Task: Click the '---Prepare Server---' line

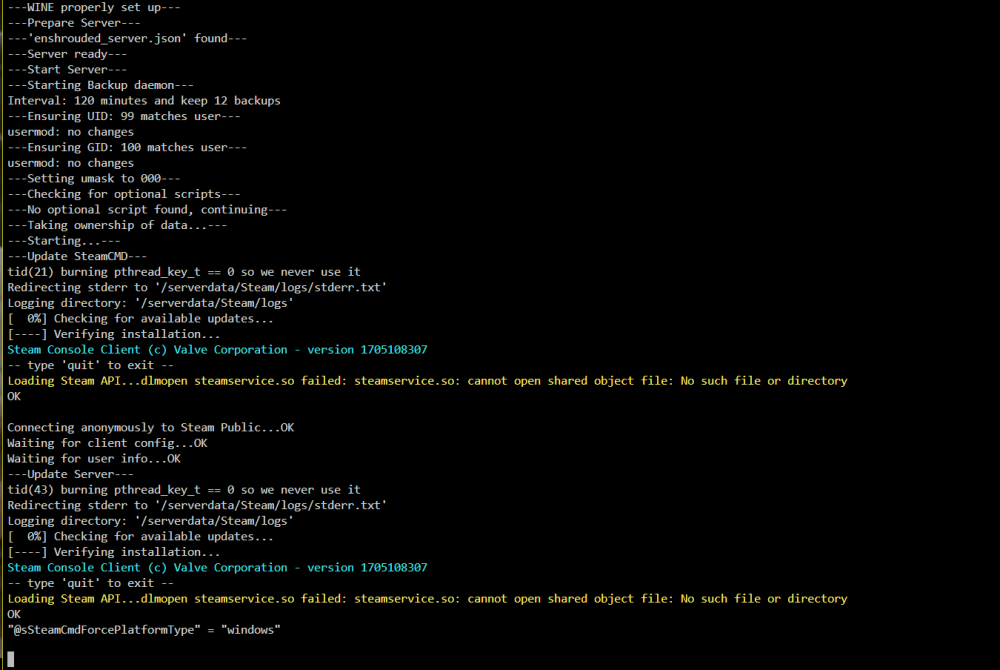Action: click(x=74, y=23)
